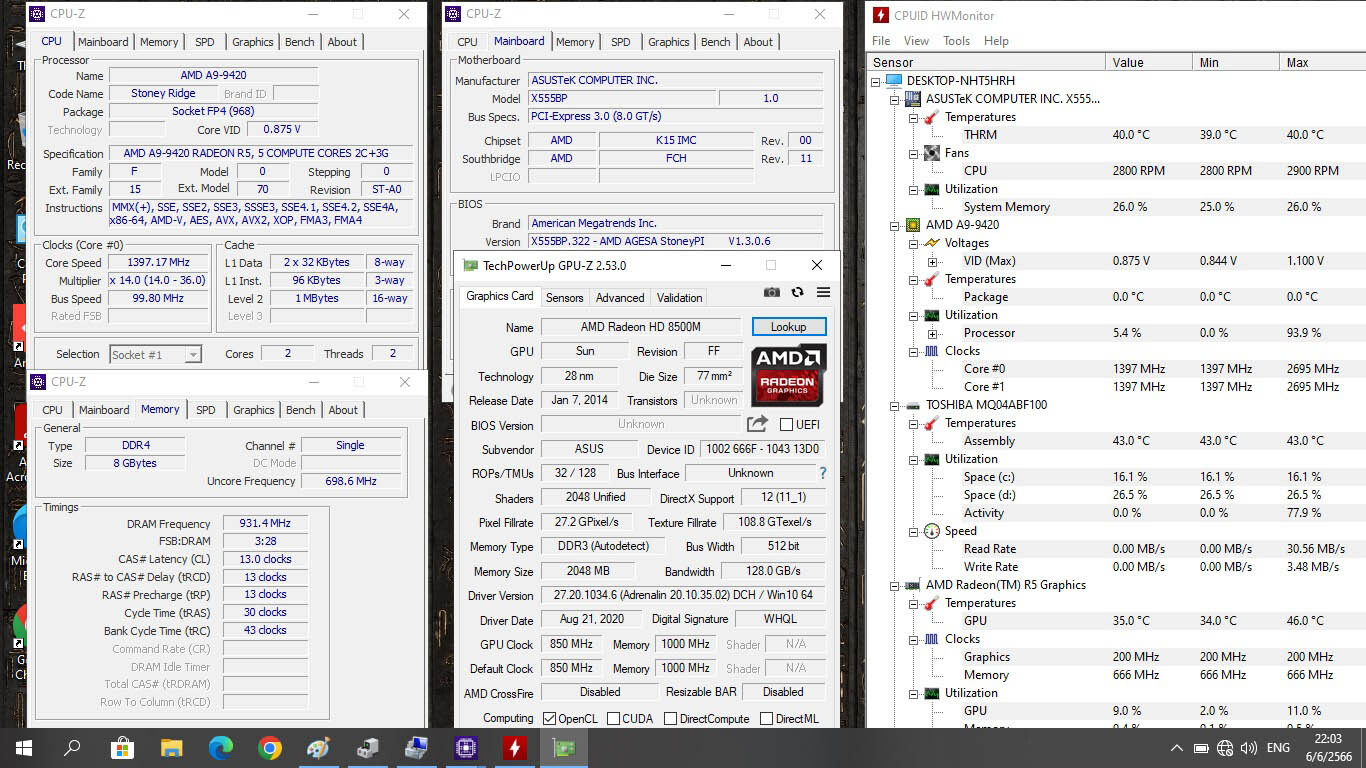Click the AMD Radeon Graphics logo

pos(788,374)
